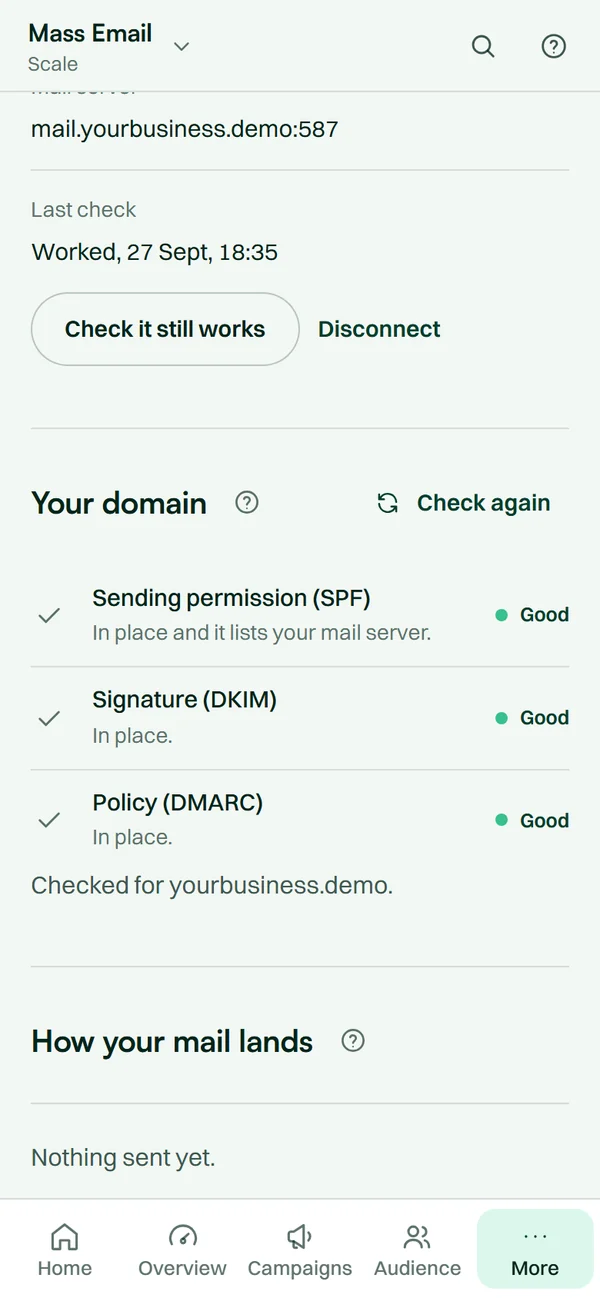Open help icon beside How your mail lands

[x=352, y=1041]
